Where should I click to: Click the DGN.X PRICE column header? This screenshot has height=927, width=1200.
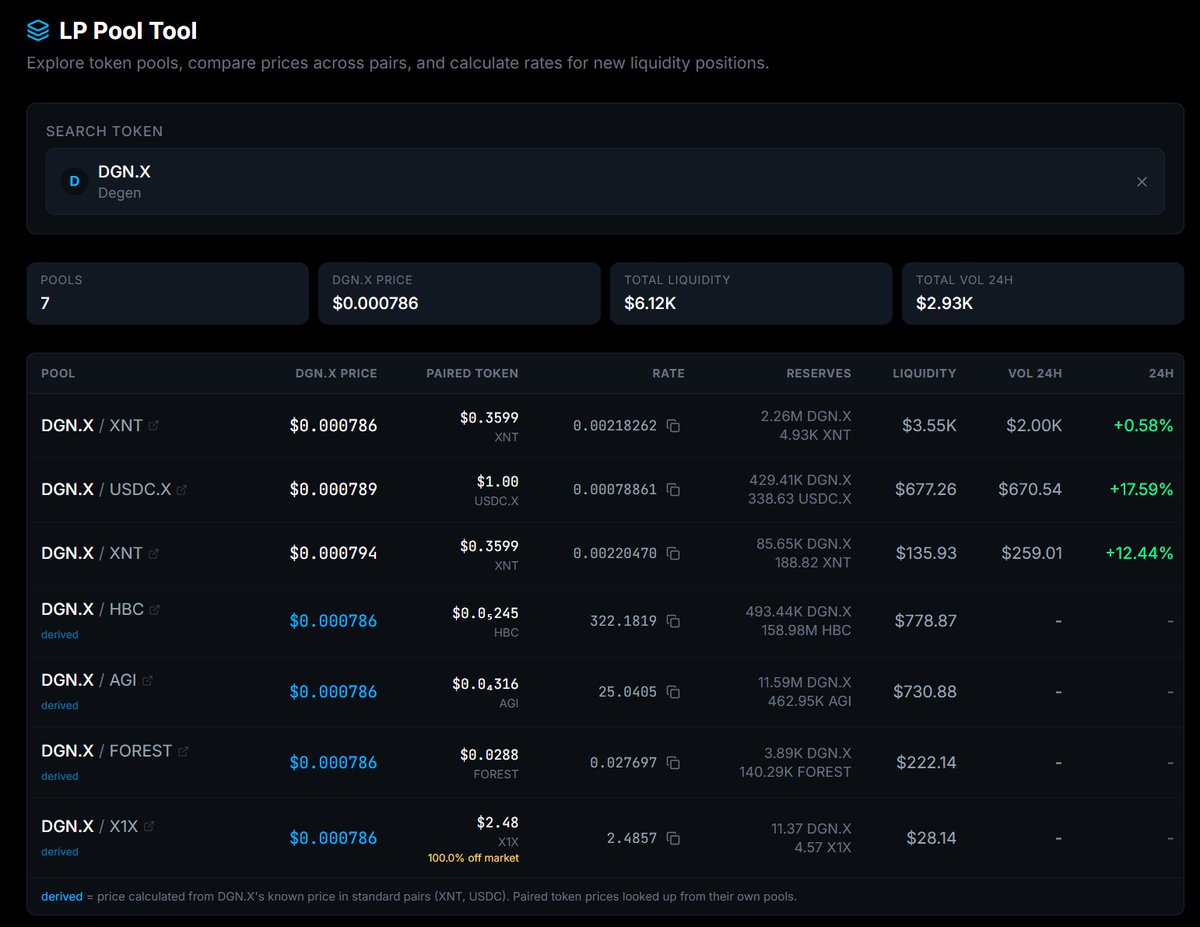coord(336,373)
